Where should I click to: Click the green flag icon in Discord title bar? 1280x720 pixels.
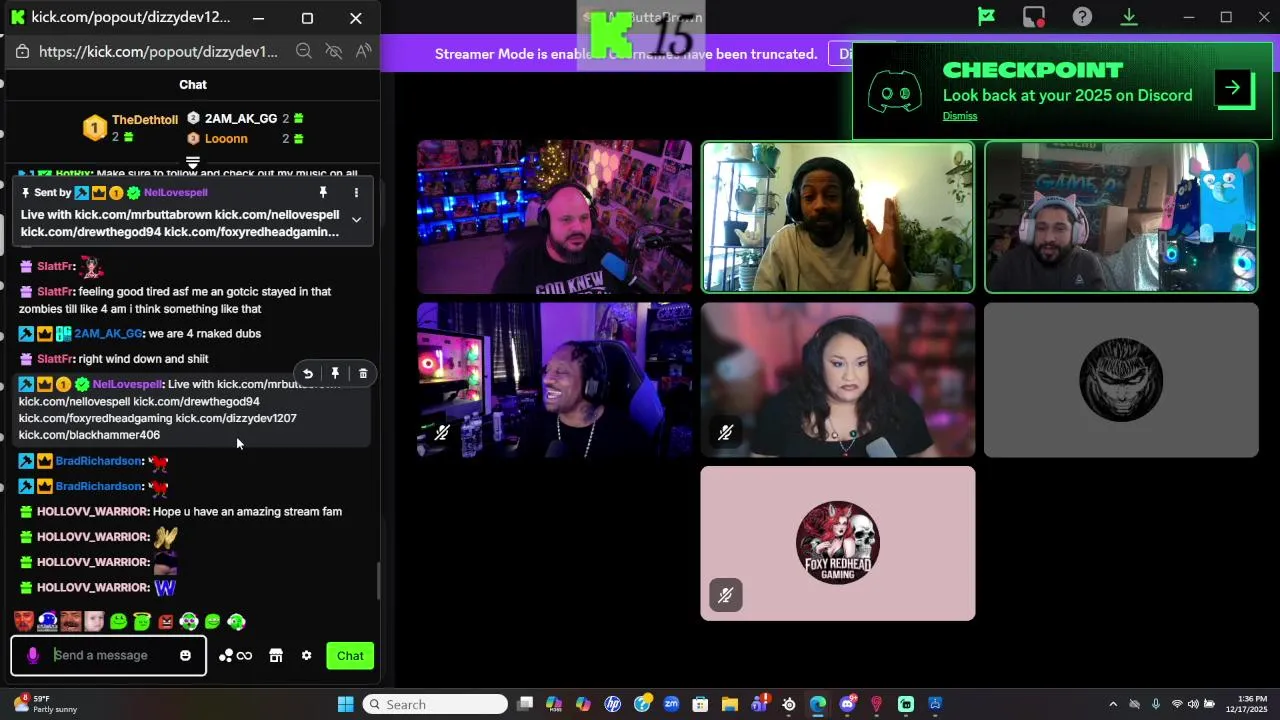[986, 17]
